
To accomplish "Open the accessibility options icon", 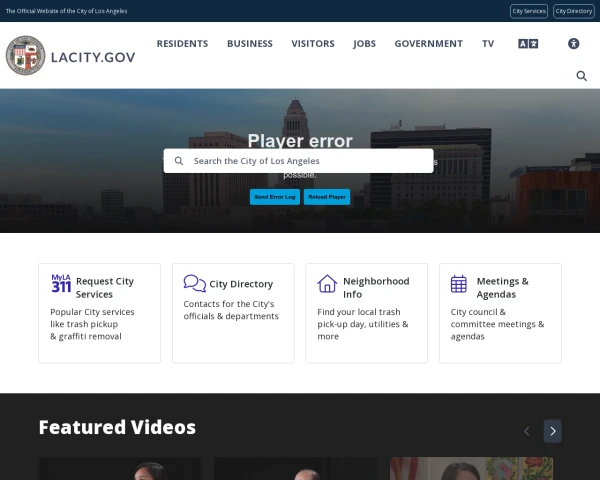I will click(573, 44).
